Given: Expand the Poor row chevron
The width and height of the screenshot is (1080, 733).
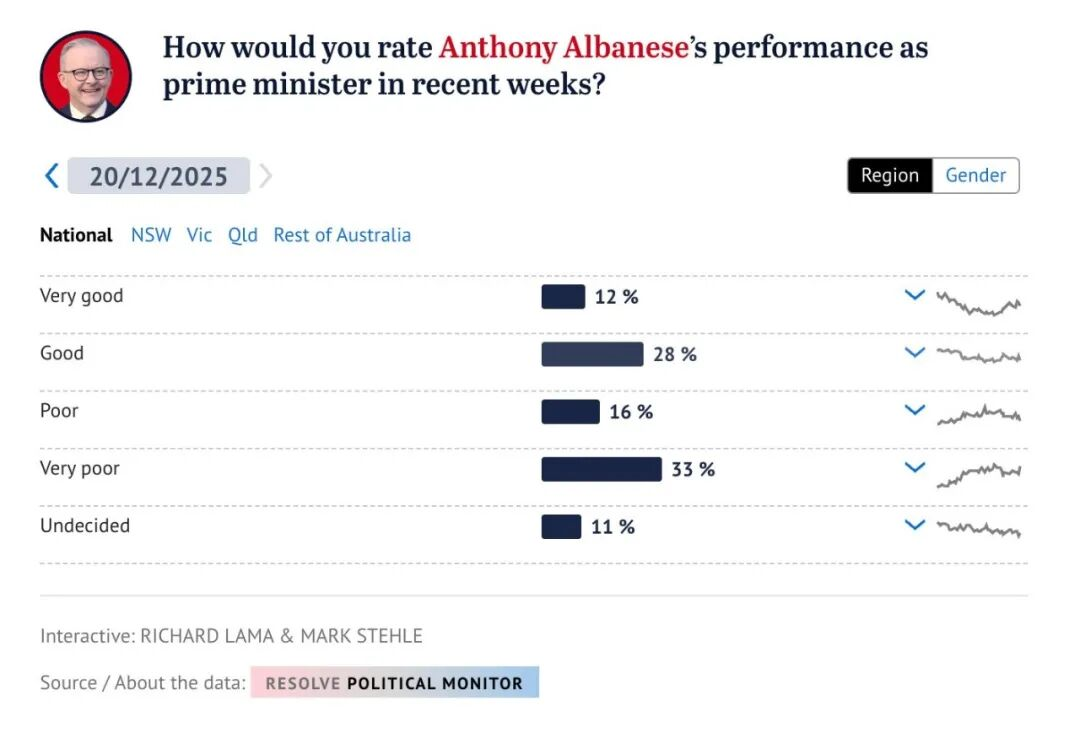Looking at the screenshot, I should point(914,410).
